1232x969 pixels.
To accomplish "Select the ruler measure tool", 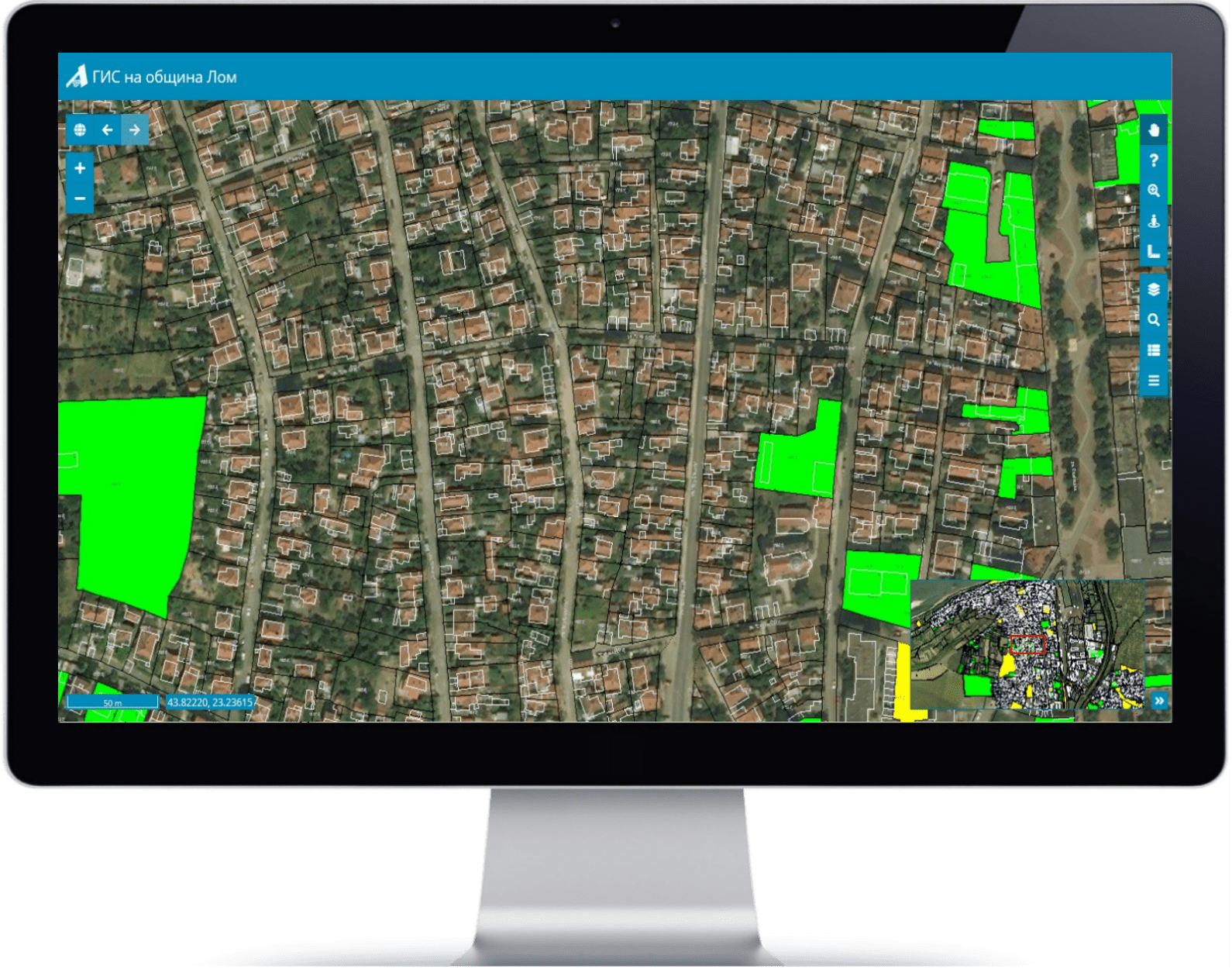I will pos(1154,251).
